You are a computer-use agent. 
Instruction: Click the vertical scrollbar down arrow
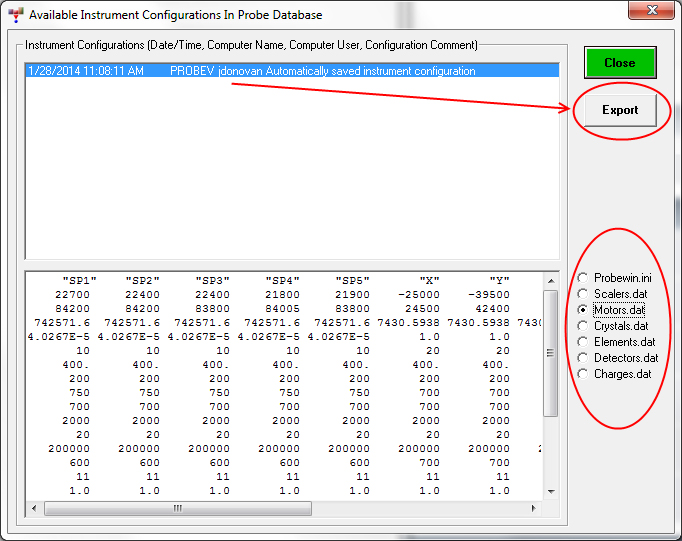[551, 491]
